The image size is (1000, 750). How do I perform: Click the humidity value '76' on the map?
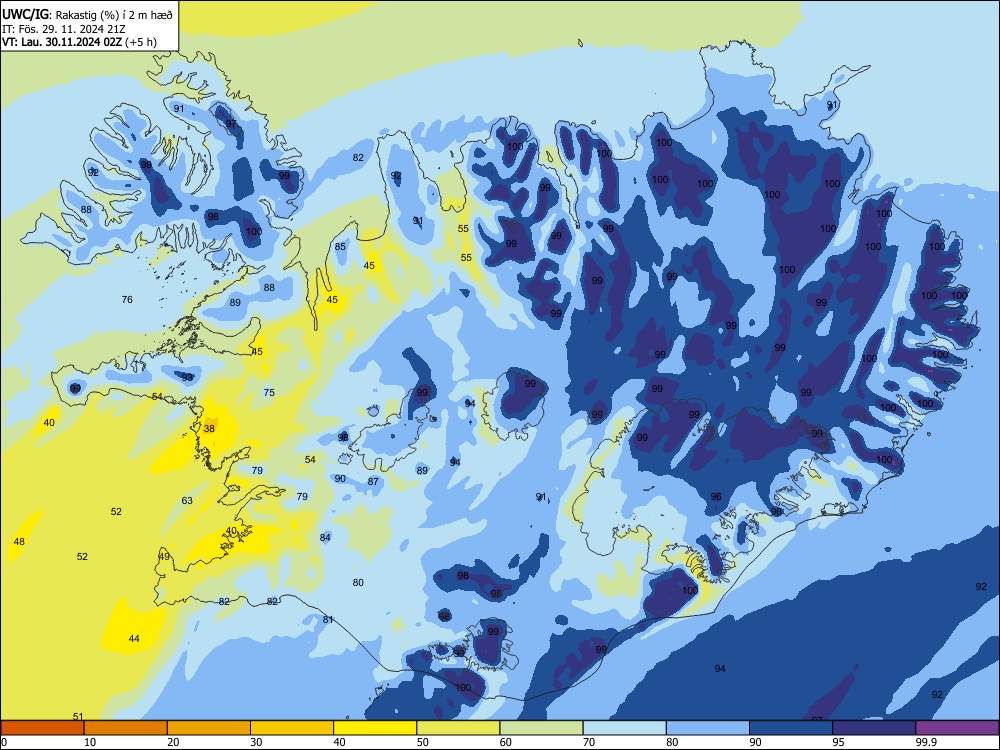point(127,299)
